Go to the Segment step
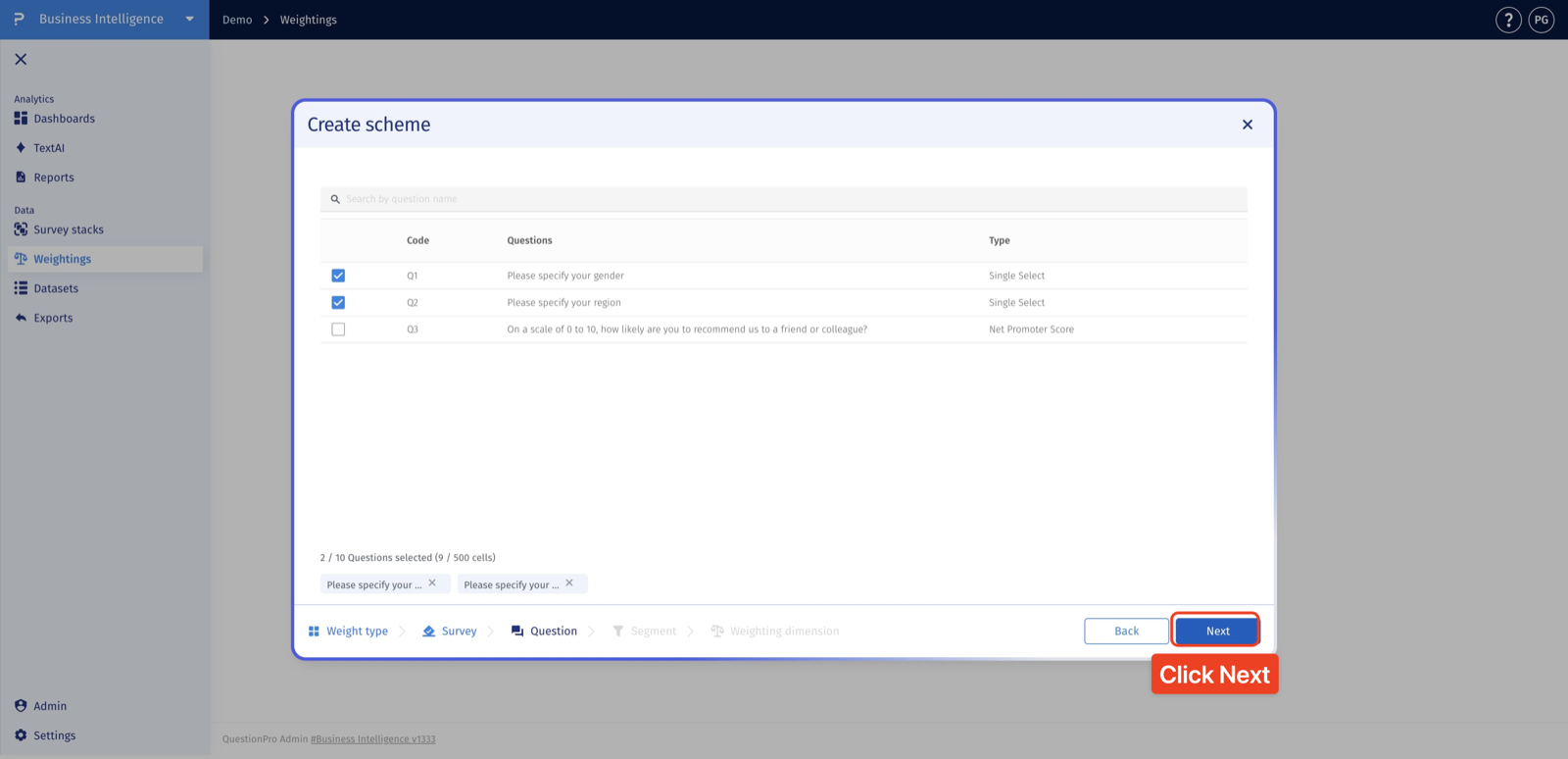The height and width of the screenshot is (759, 1568). tap(644, 632)
